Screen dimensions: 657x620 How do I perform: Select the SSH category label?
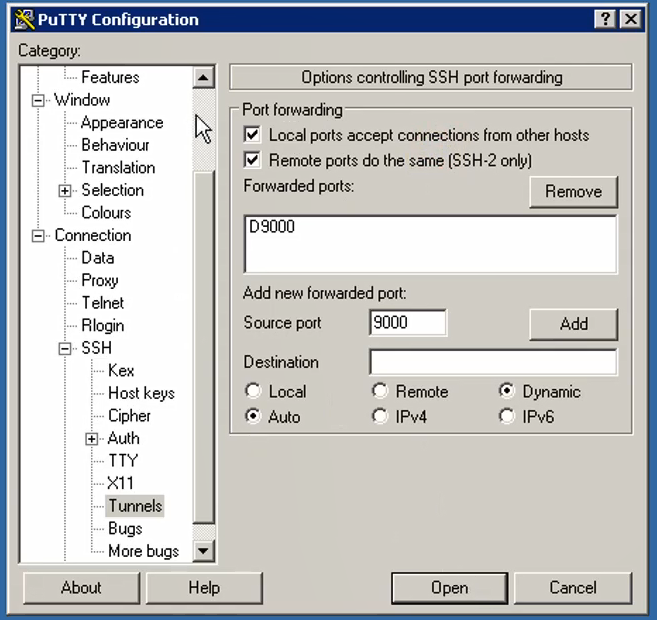coord(96,348)
